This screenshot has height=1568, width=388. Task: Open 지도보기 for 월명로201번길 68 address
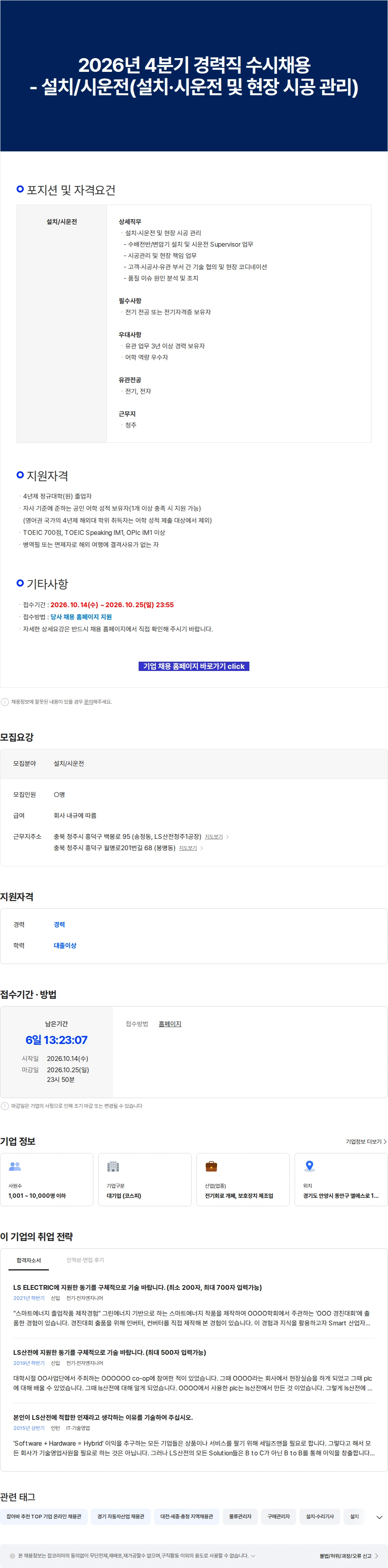(188, 848)
